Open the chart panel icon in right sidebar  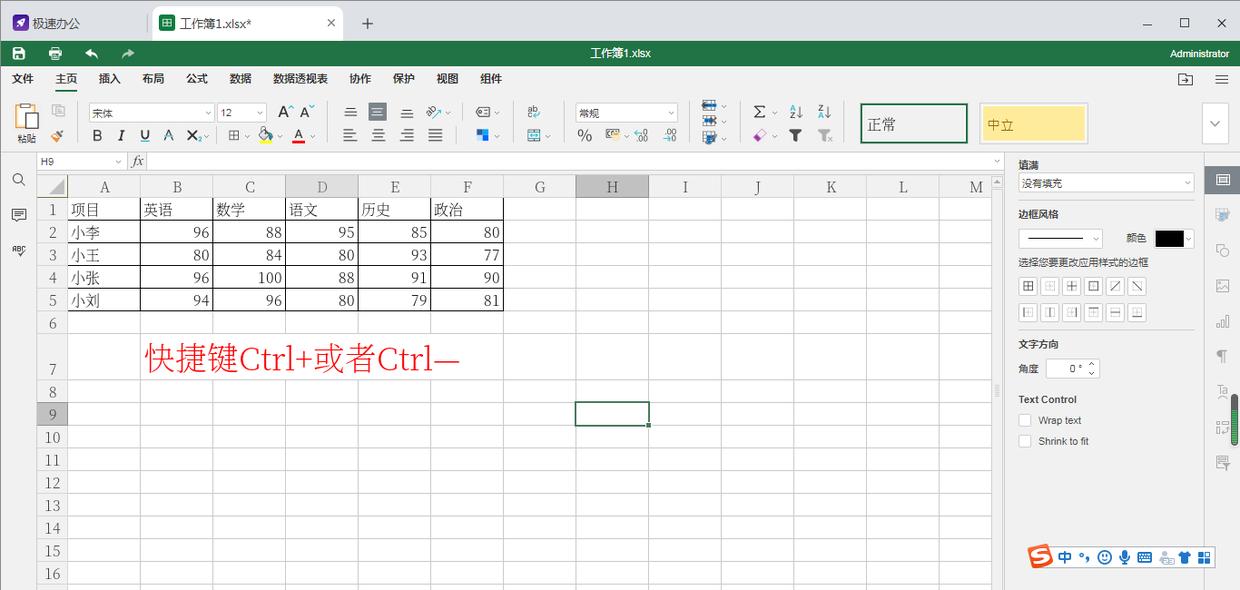1222,320
